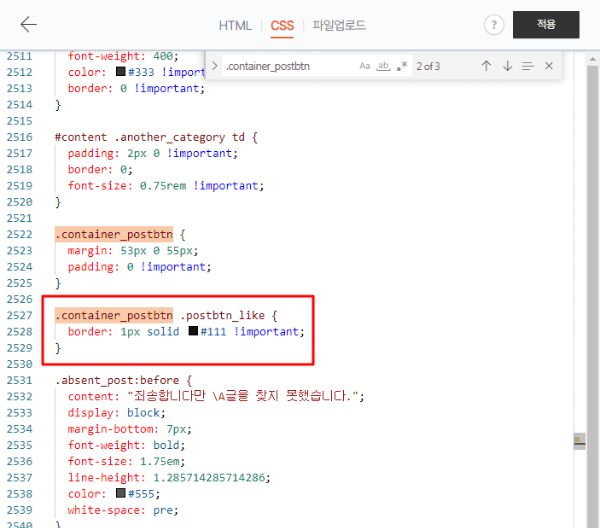600x528 pixels.
Task: Click 'display: block;' line
Action: [x=116, y=413]
